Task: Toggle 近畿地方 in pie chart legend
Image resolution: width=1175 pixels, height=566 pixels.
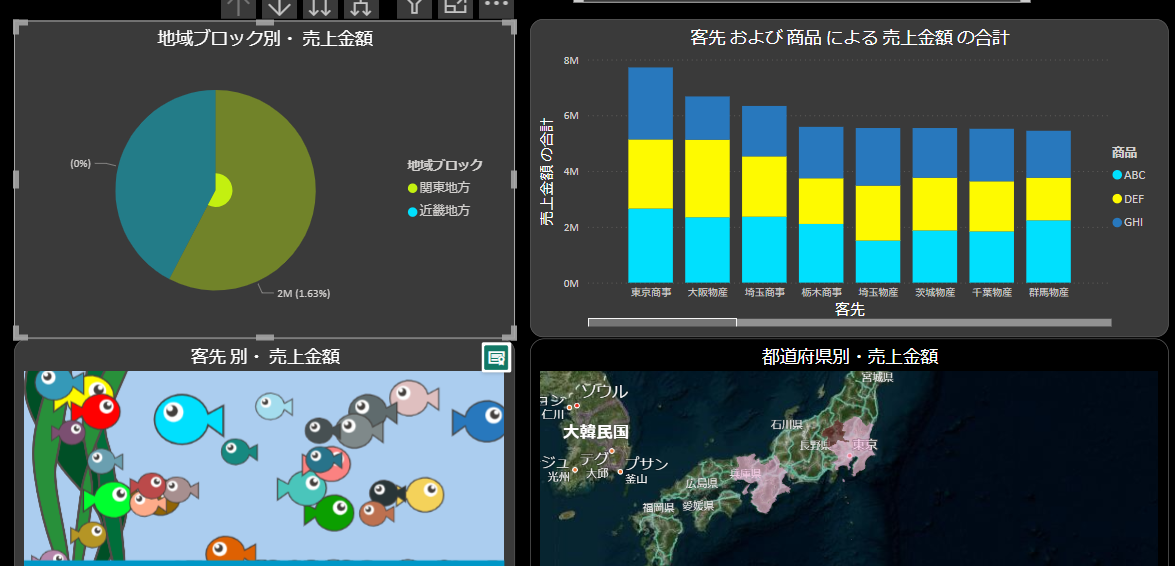Action: tap(444, 211)
